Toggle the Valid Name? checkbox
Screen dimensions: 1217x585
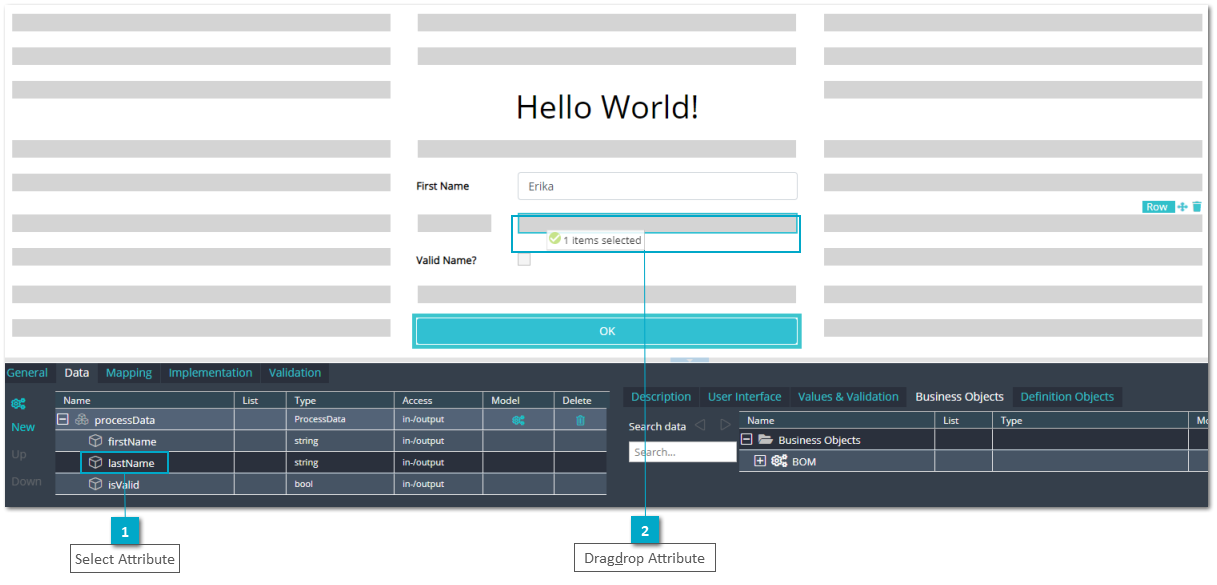pos(524,260)
